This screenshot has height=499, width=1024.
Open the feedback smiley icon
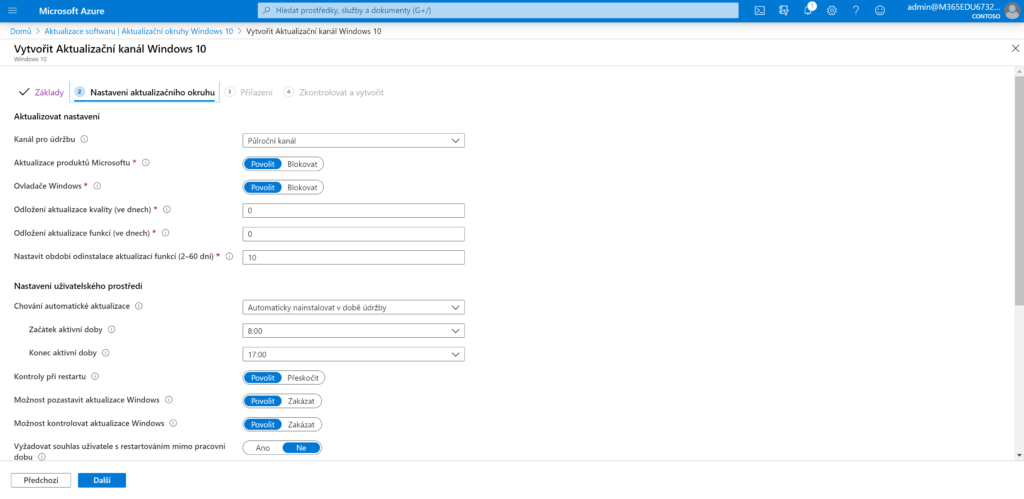pos(880,10)
